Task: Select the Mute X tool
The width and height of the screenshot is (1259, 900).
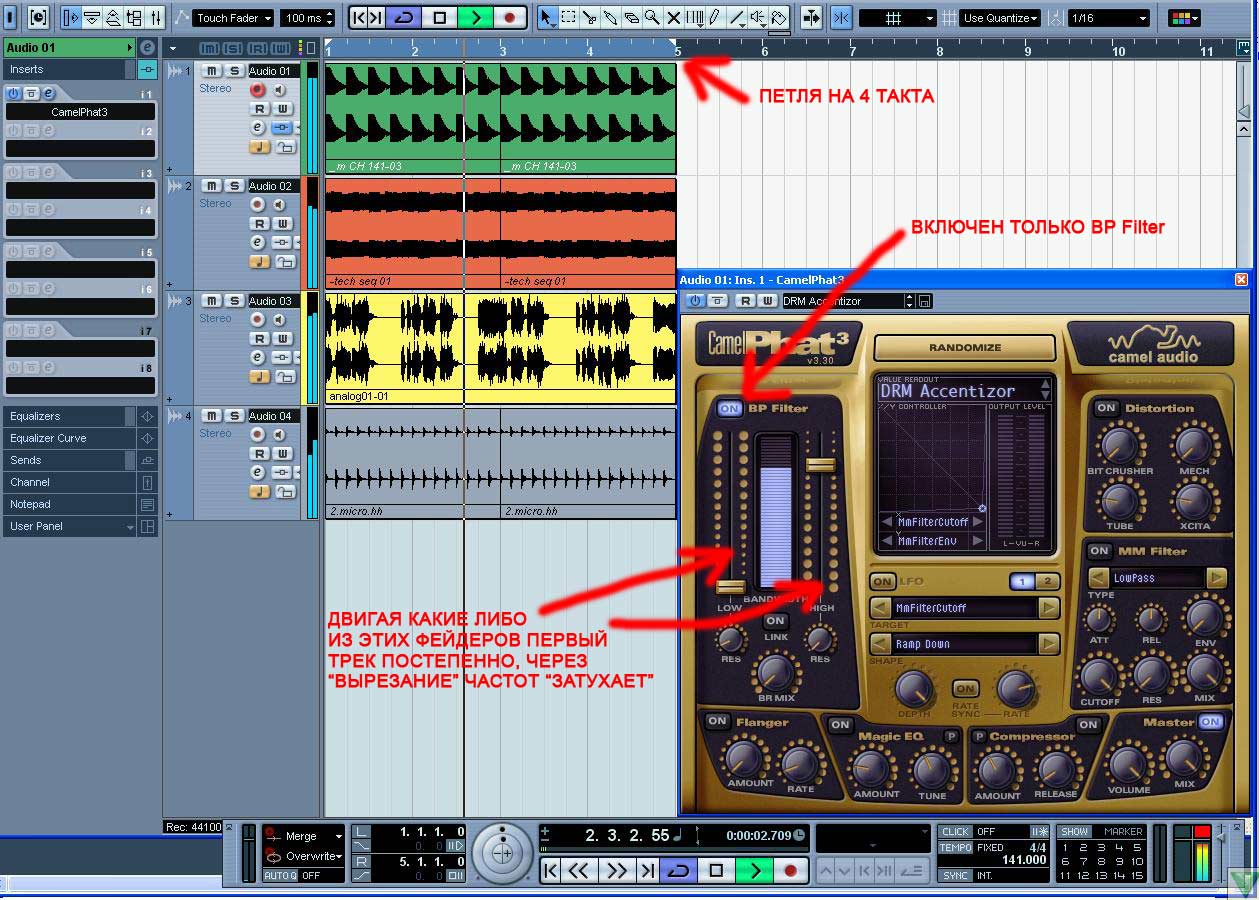Action: pos(673,18)
